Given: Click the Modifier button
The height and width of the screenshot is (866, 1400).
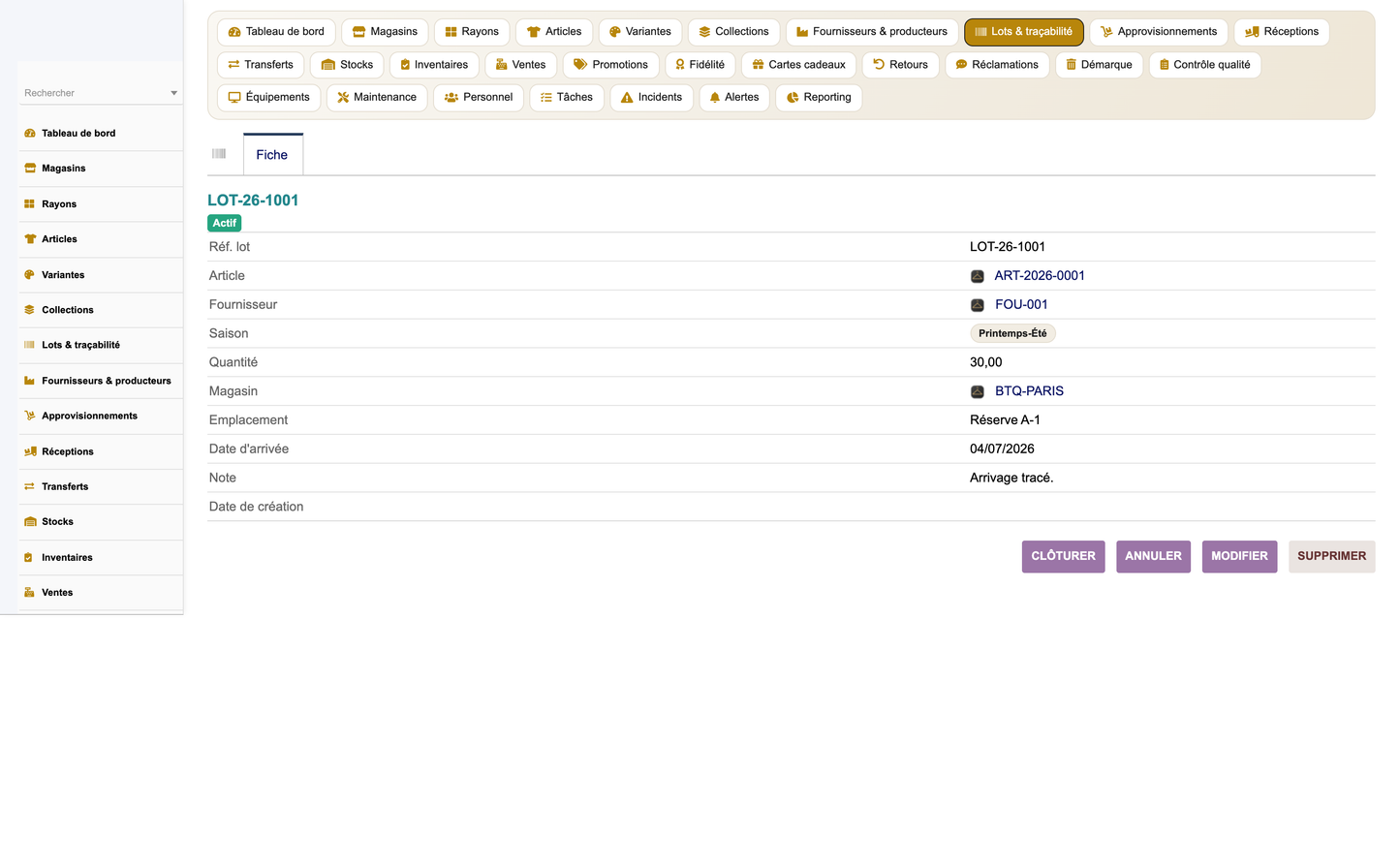Looking at the screenshot, I should click(1239, 556).
